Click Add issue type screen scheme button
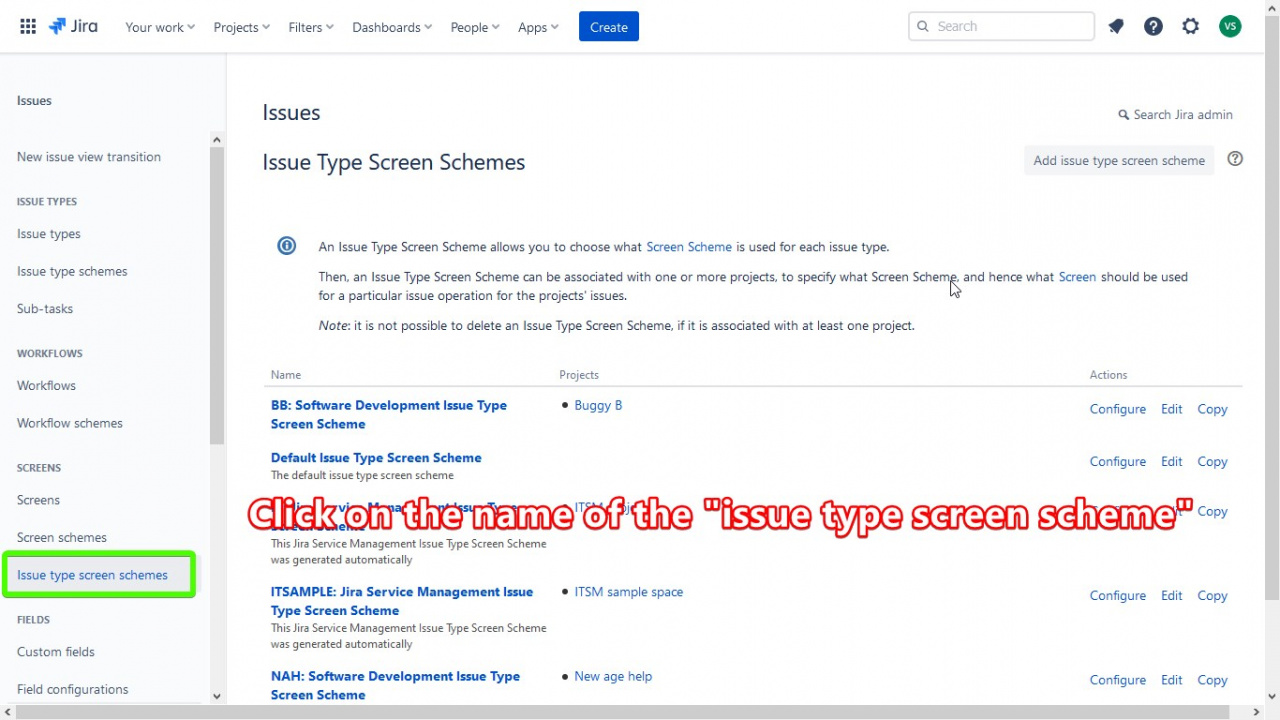The height and width of the screenshot is (720, 1280). pos(1119,161)
